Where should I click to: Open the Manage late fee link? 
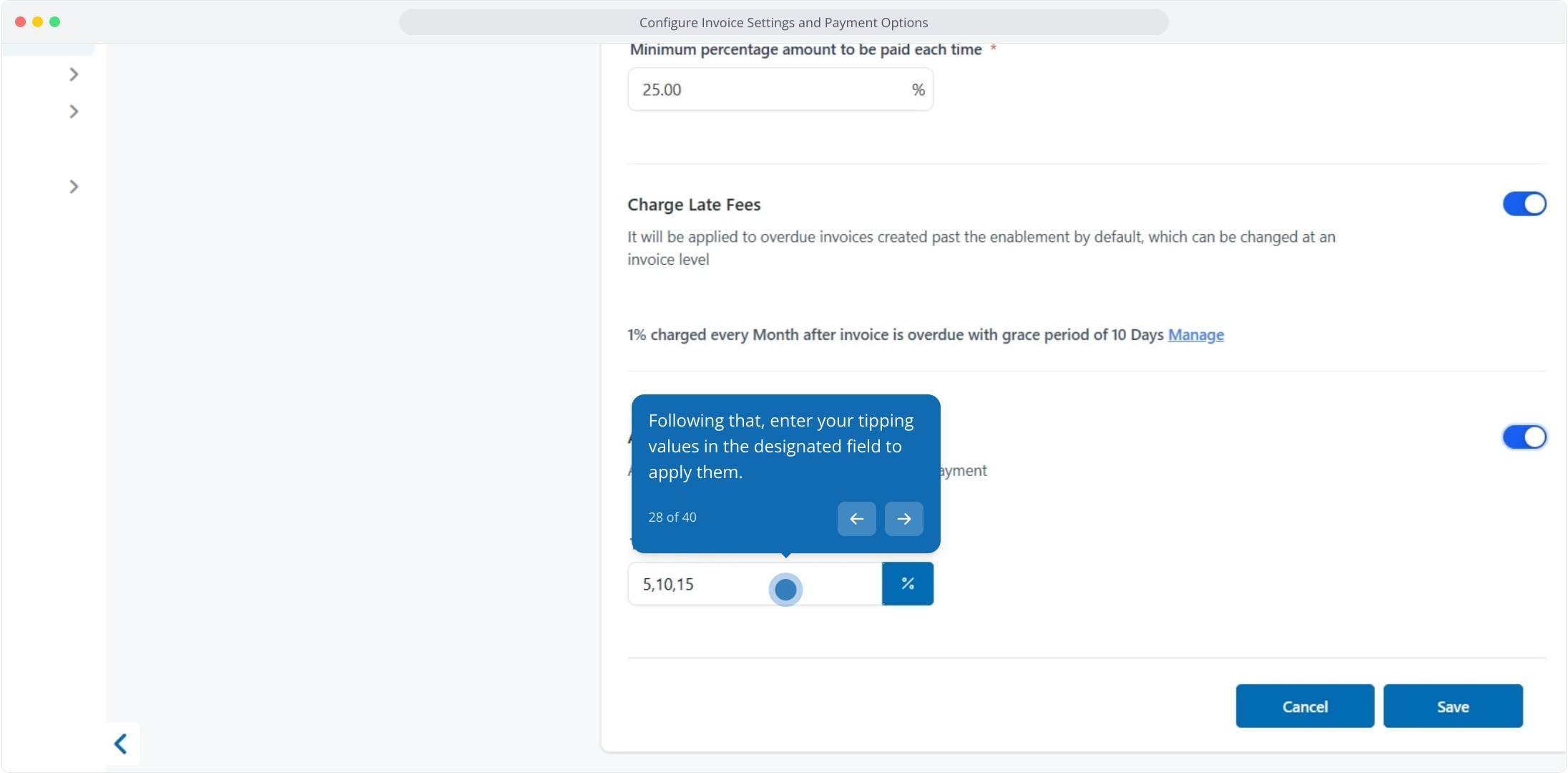tap(1195, 335)
